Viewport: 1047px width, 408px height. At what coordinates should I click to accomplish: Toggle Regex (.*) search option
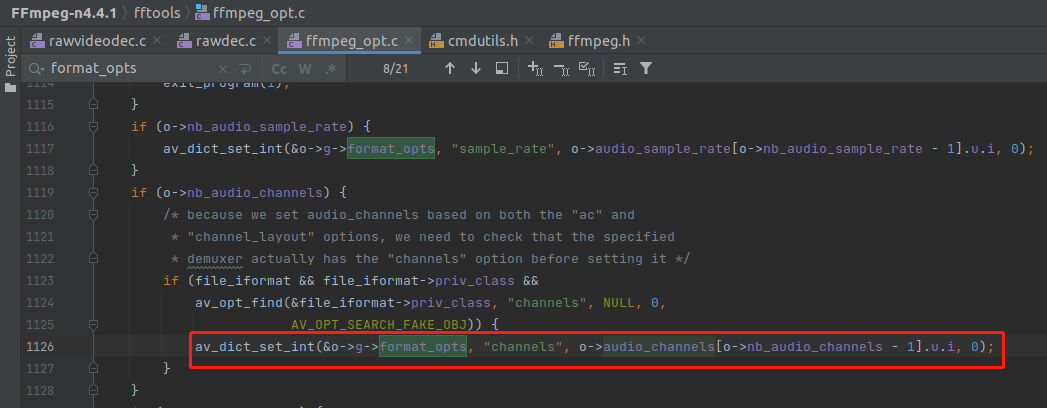330,69
